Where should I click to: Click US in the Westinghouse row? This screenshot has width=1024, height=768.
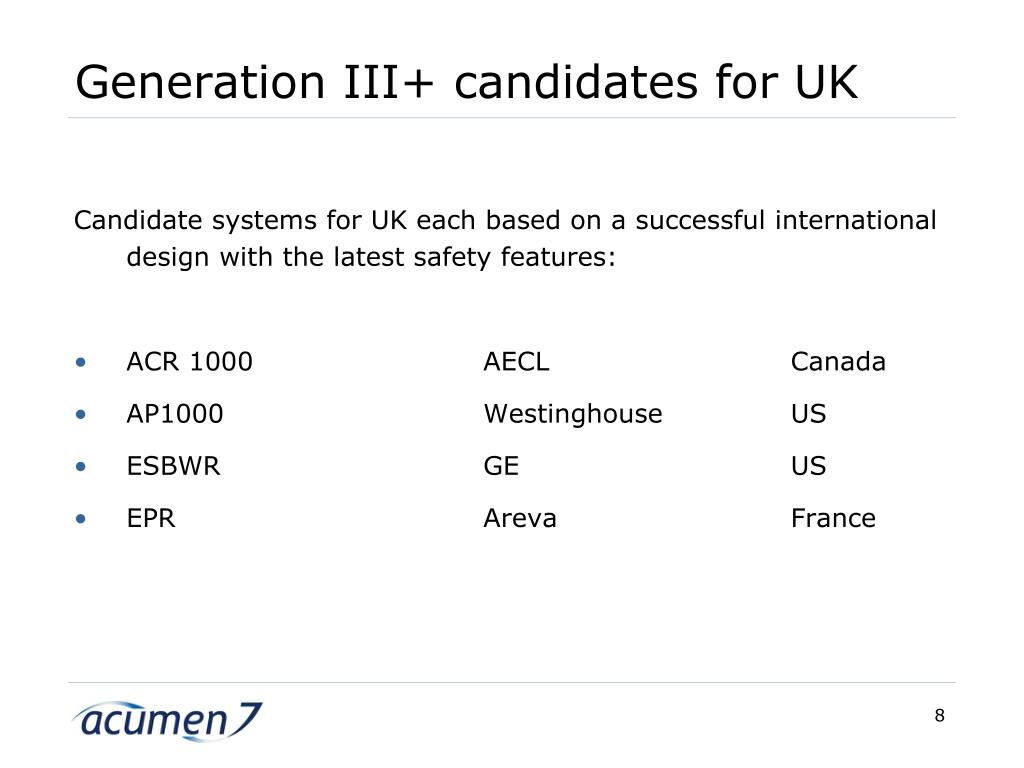(808, 413)
